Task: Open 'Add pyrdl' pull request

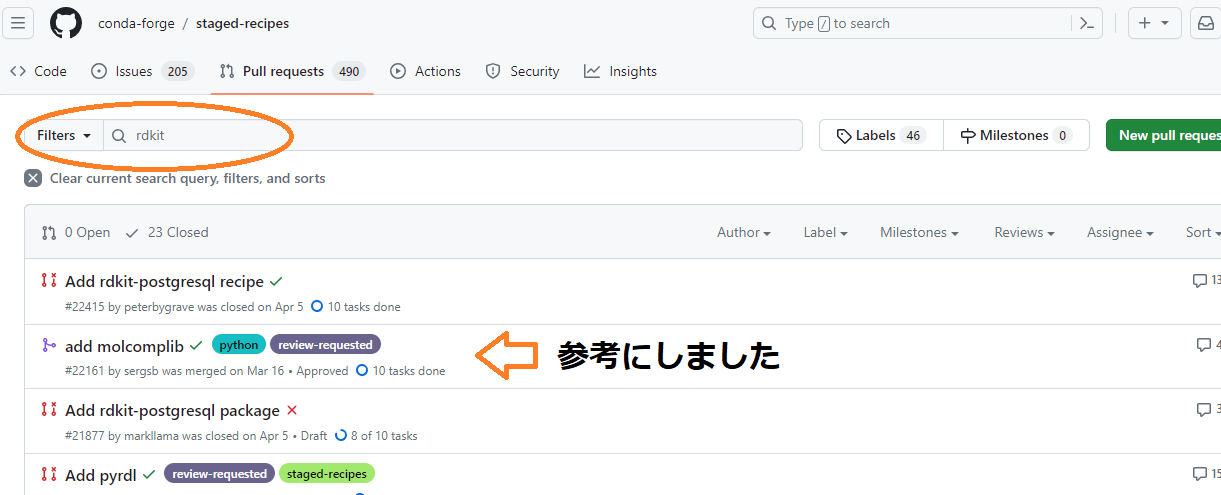Action: coord(101,475)
